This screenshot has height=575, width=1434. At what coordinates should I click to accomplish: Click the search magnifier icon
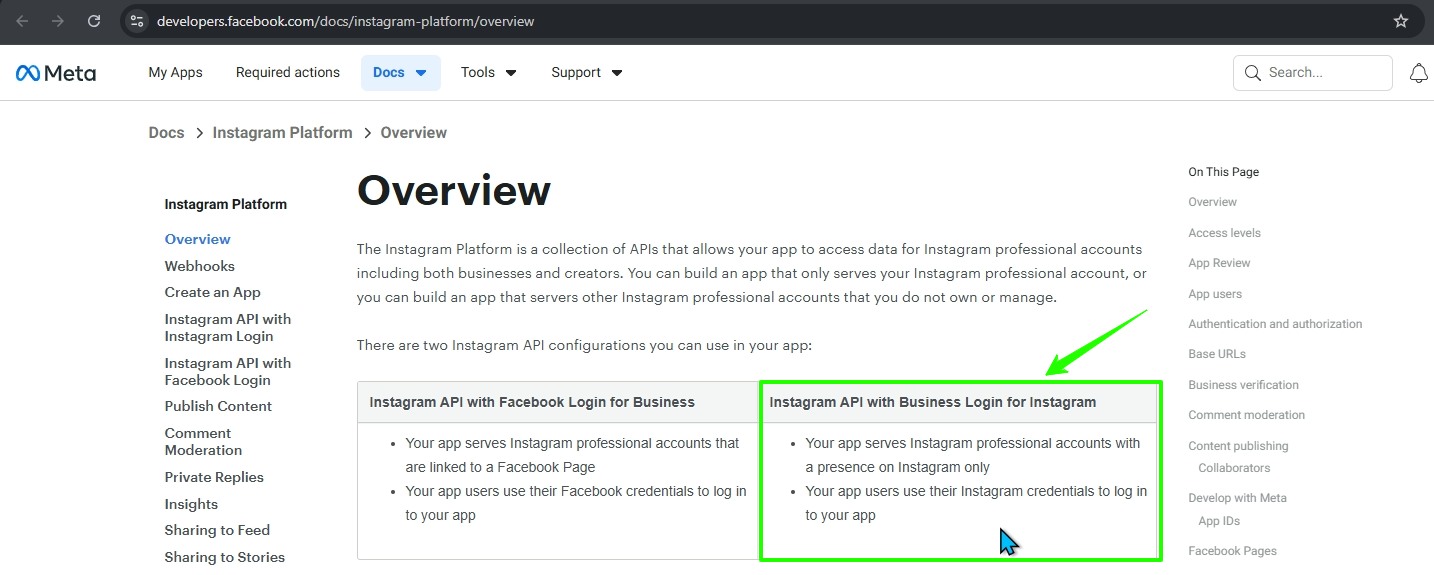pyautogui.click(x=1252, y=73)
